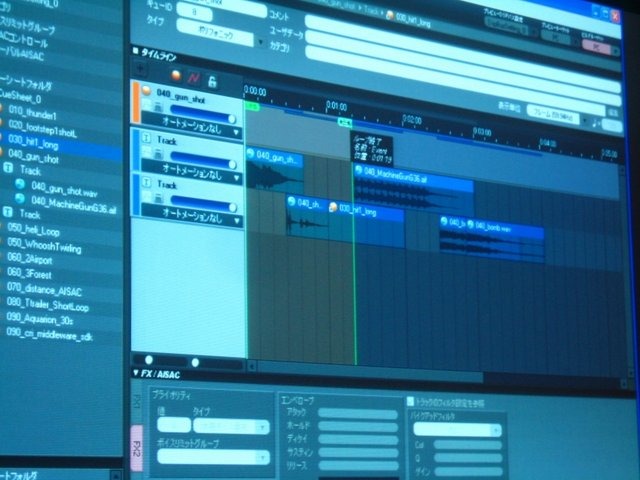
Task: Toggle the small square button under 040_gun_shot name
Action: 147,106
